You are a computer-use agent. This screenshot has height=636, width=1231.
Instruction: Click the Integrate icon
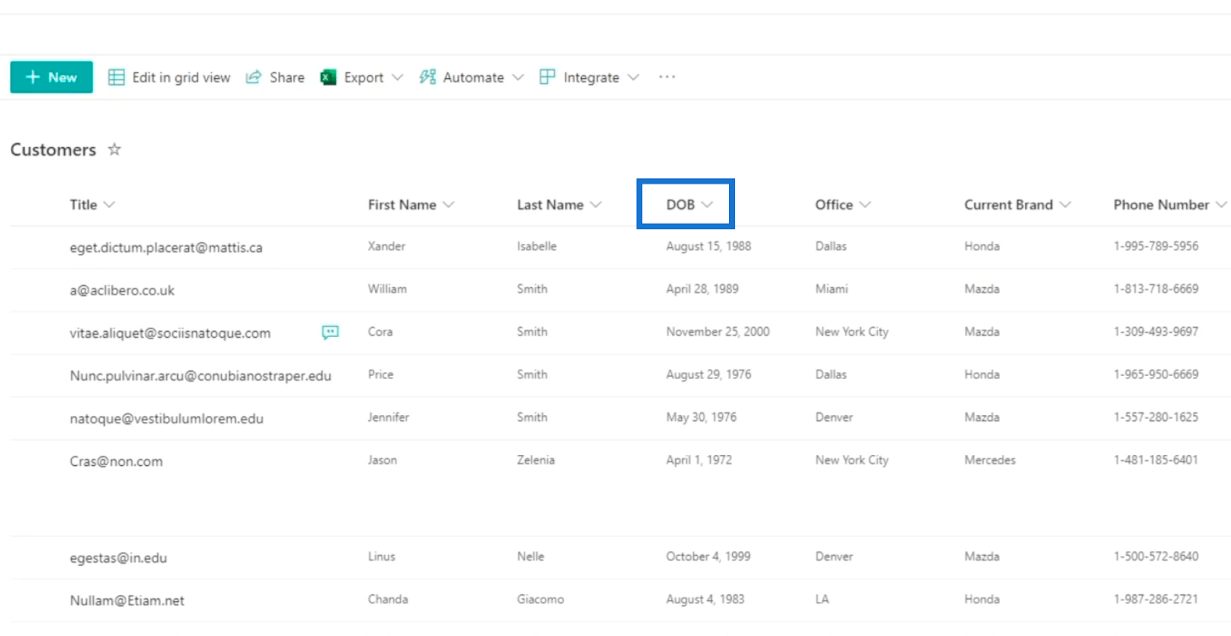click(547, 77)
